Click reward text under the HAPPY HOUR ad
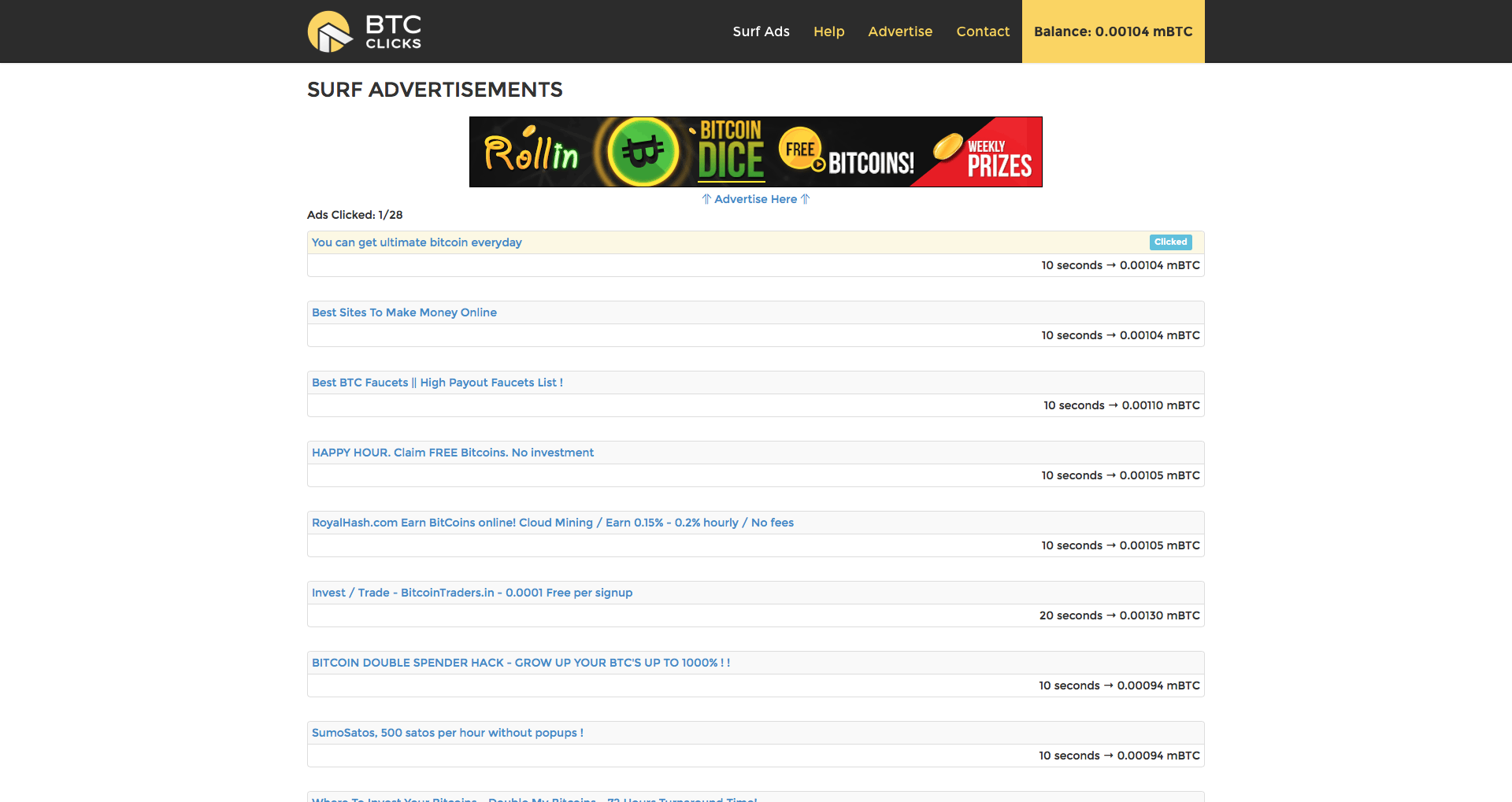Screen dimensions: 1512x802 [x=1121, y=475]
